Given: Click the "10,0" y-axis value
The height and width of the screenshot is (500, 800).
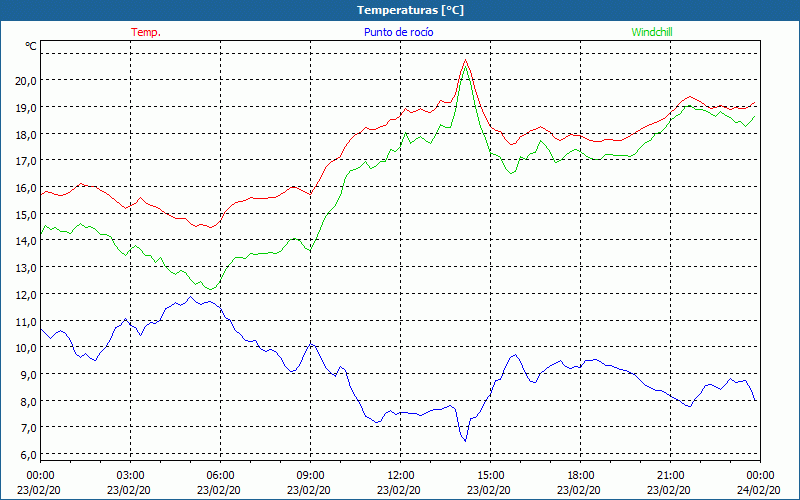Looking at the screenshot, I should (26, 348).
